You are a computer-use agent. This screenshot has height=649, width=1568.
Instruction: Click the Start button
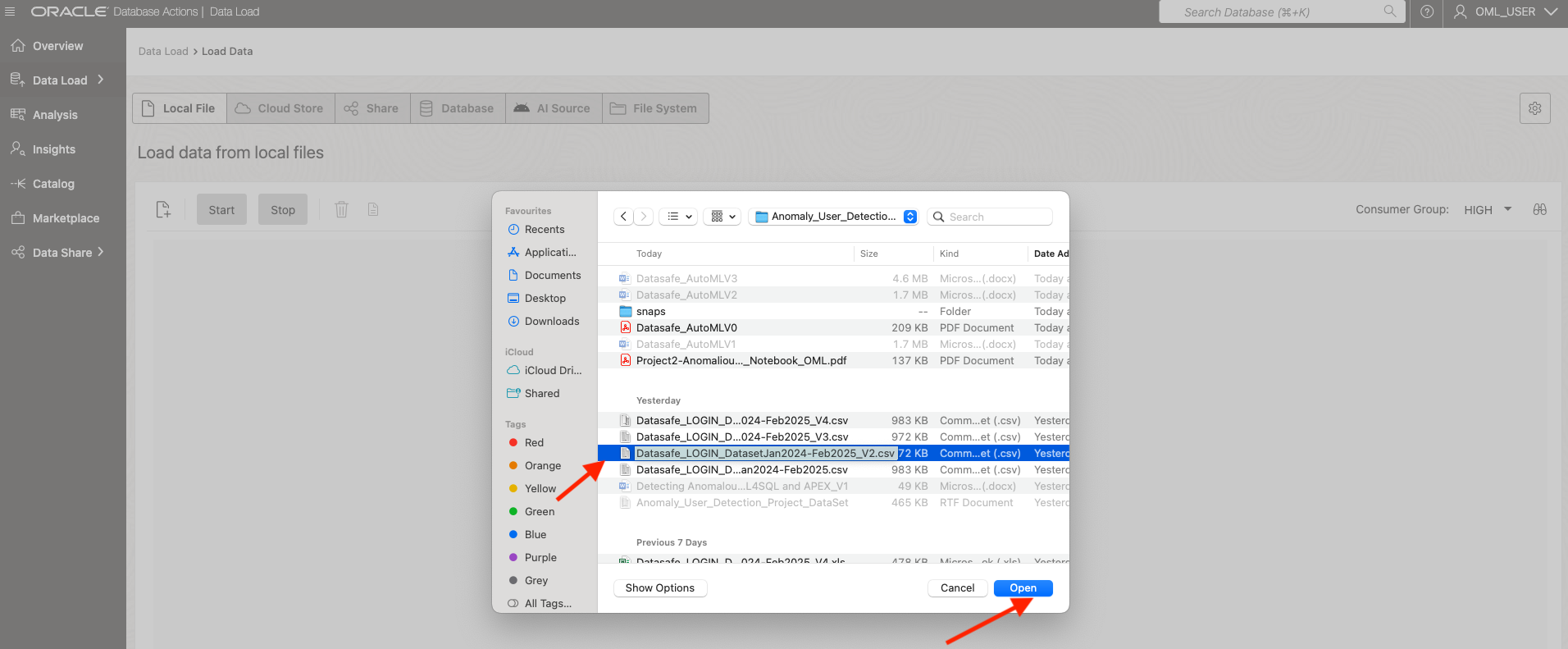[221, 210]
